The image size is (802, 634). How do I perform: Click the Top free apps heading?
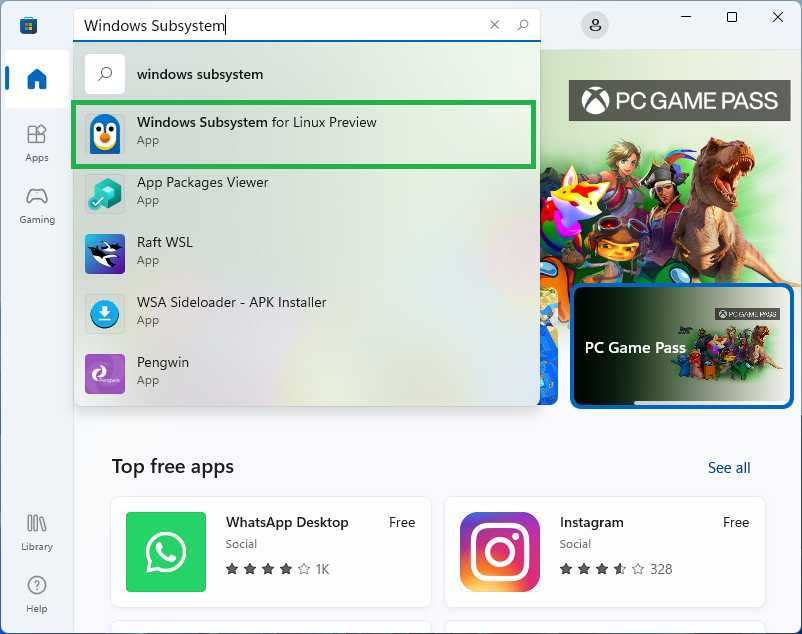click(x=173, y=467)
